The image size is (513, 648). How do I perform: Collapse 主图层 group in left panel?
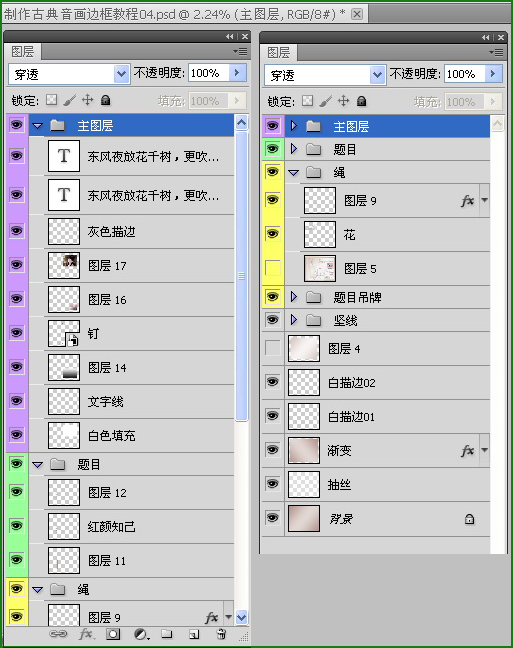point(38,126)
